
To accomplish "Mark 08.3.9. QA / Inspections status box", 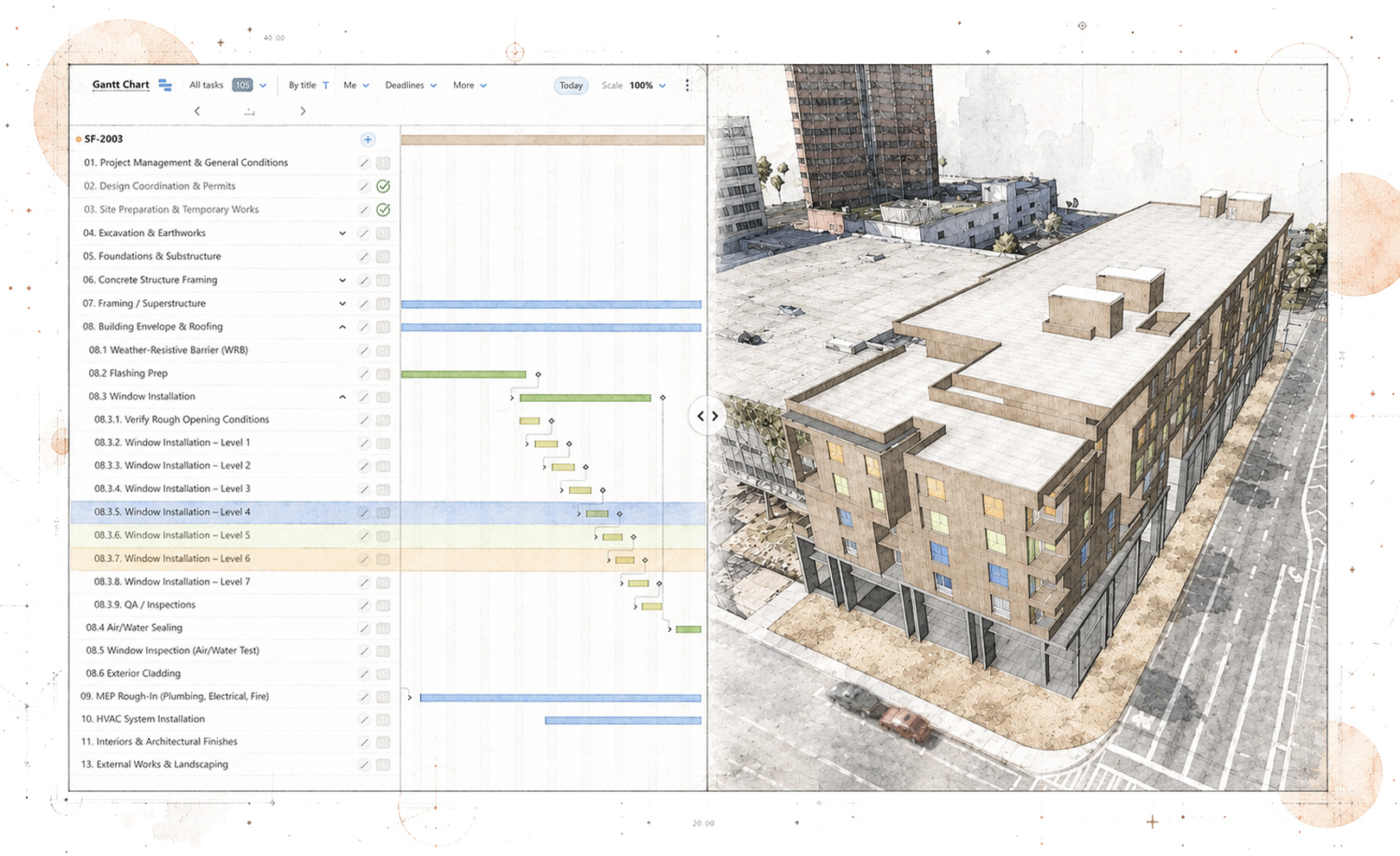I will 383,605.
